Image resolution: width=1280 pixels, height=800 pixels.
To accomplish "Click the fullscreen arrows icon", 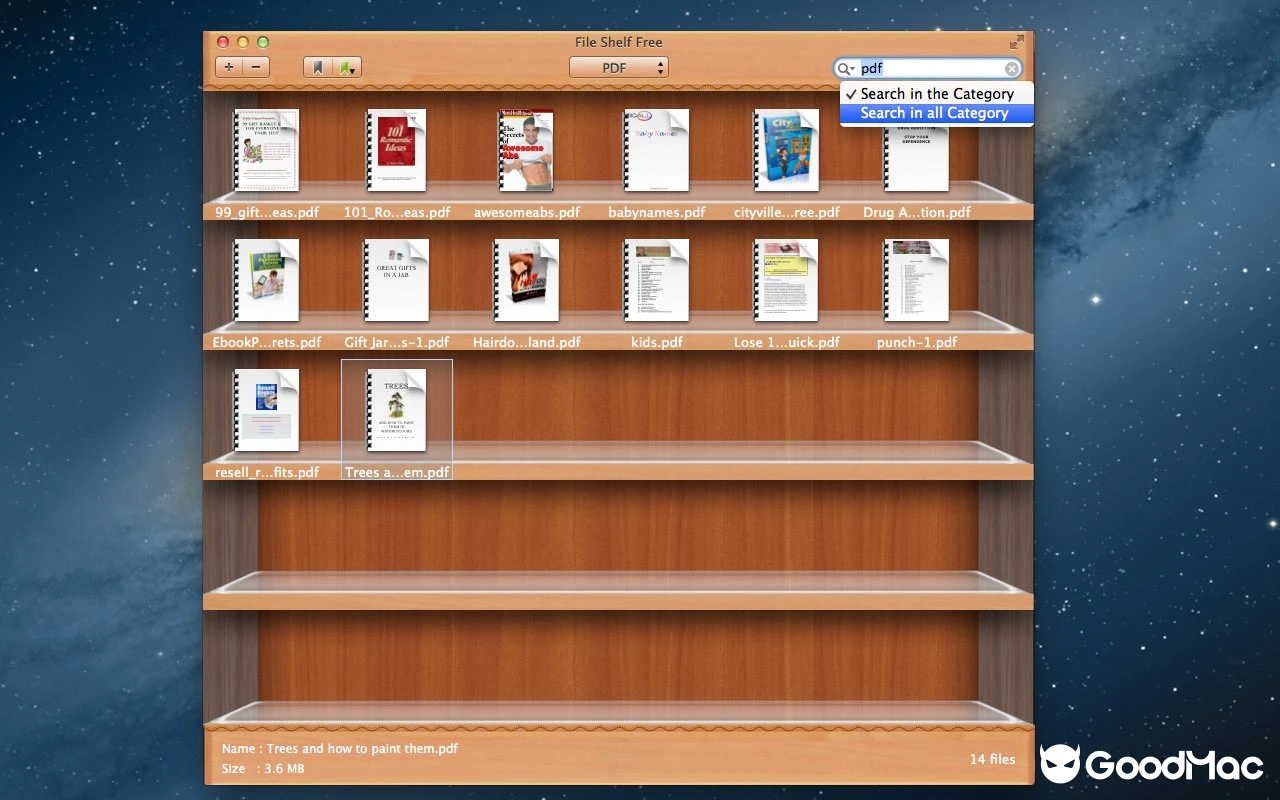I will tap(1016, 42).
